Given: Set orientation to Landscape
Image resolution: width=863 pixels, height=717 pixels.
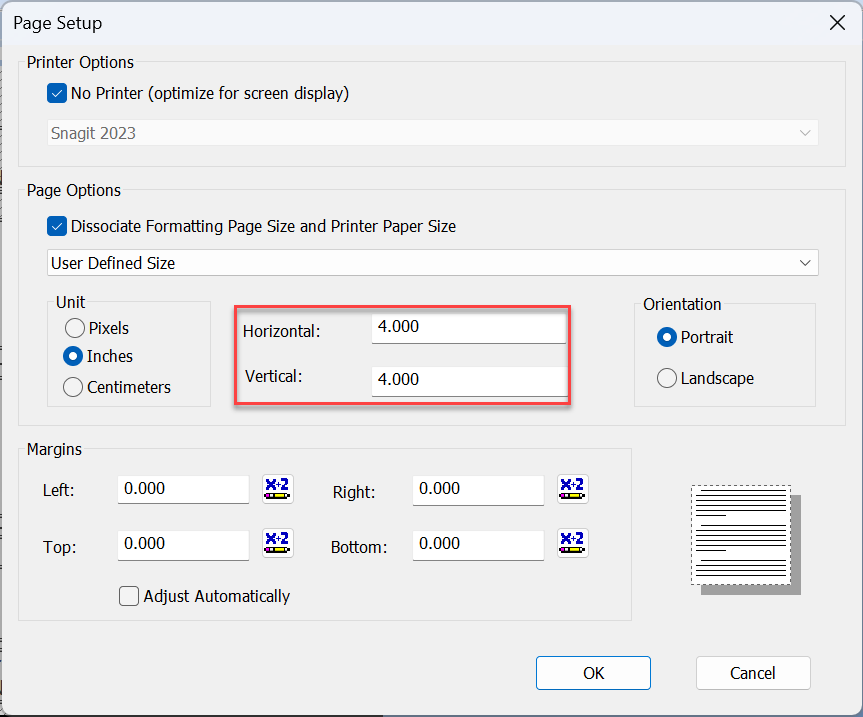Looking at the screenshot, I should tap(666, 378).
